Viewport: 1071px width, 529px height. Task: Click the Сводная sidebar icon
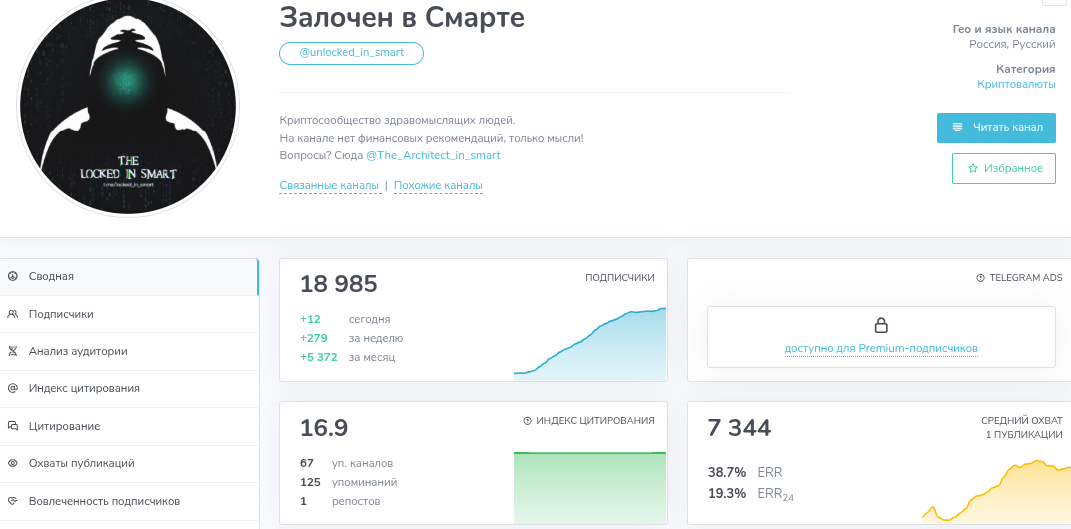(12, 276)
